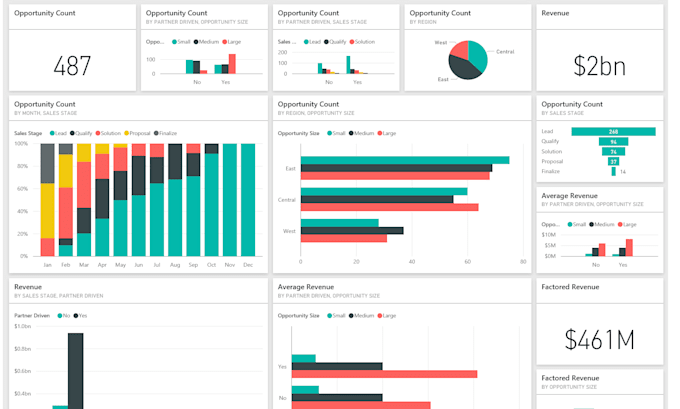Click the tall teal Yes Lead bar in the Partner Driven stage tile
The height and width of the screenshot is (409, 680).
coord(348,65)
